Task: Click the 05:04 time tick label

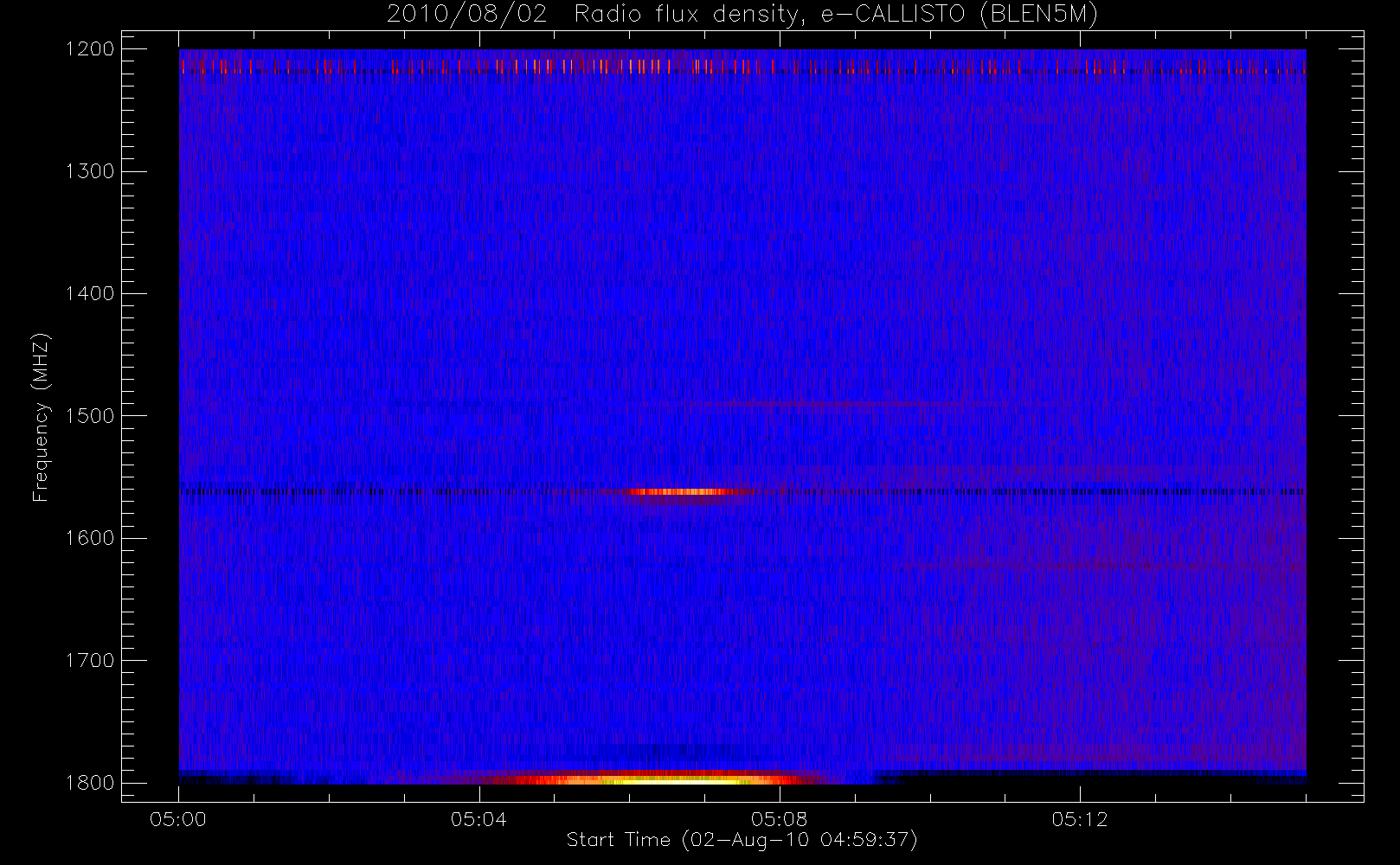Action: coord(478,819)
